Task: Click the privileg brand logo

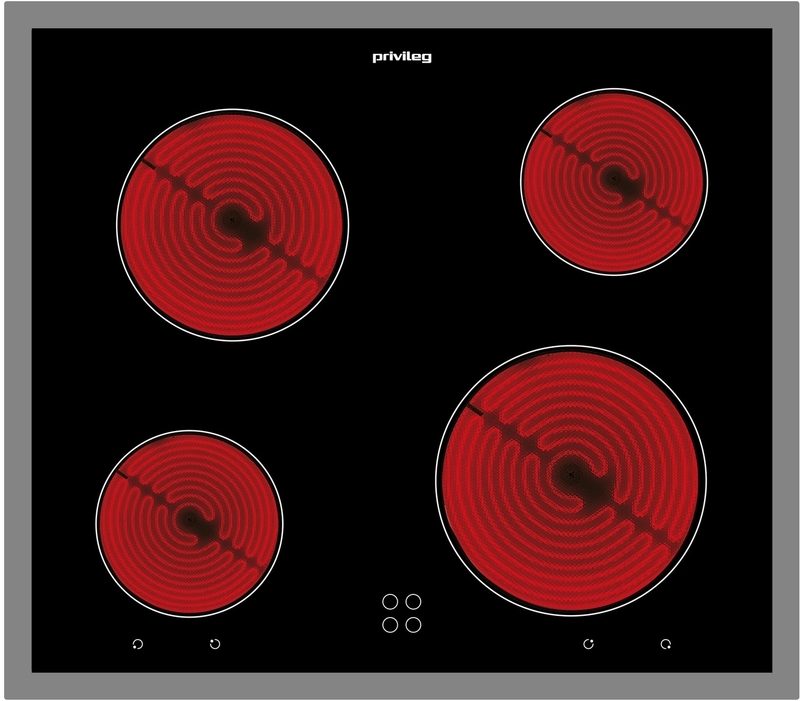Action: (x=401, y=58)
